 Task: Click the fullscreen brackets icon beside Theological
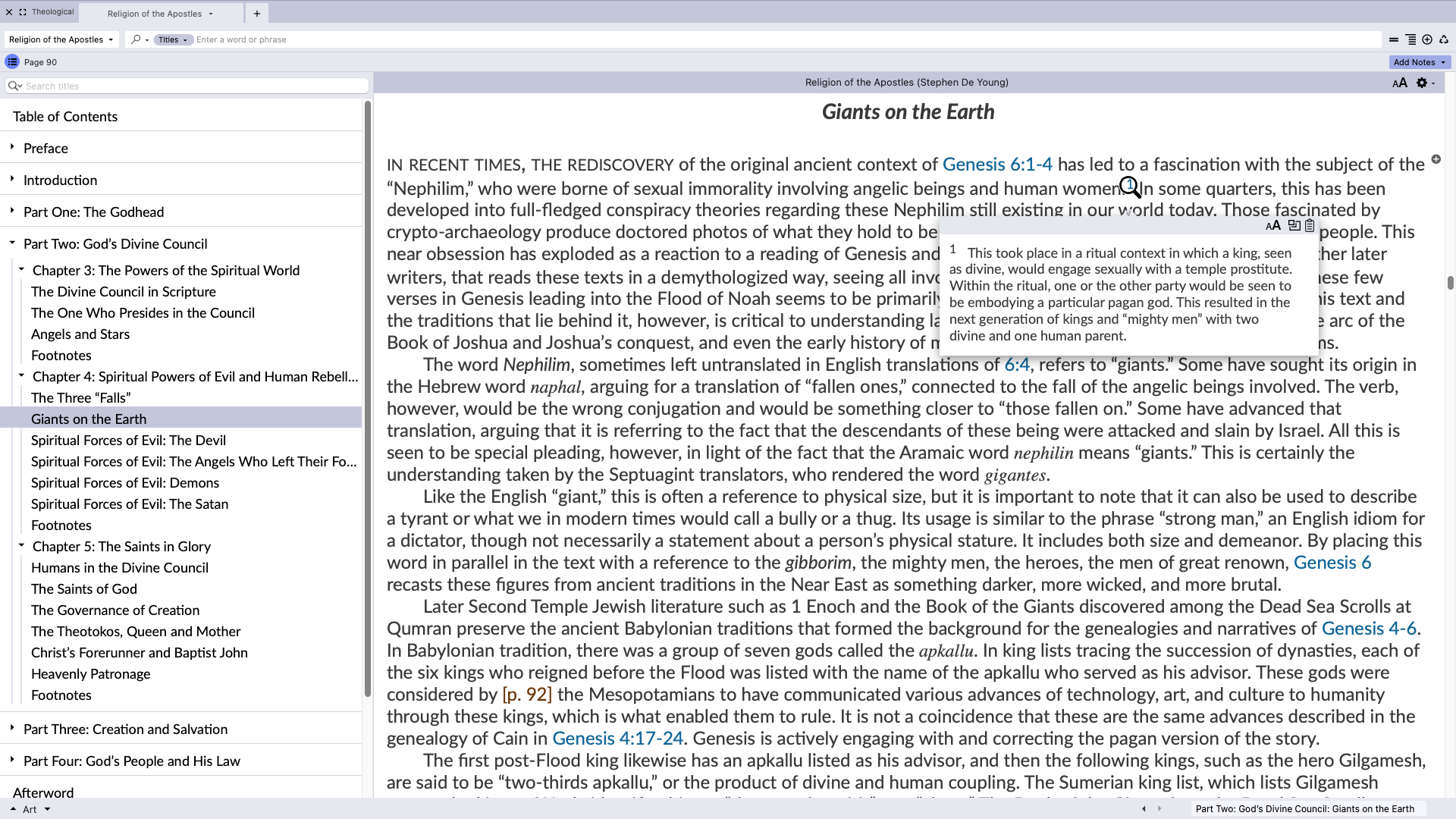(x=23, y=12)
